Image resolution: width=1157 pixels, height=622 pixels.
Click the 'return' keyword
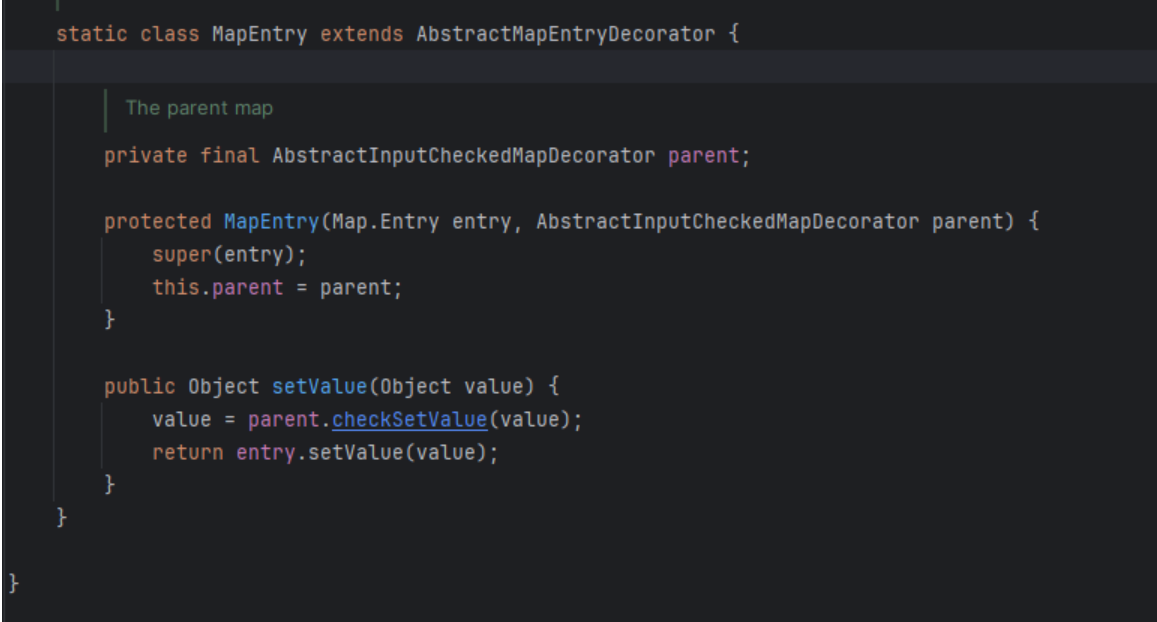[x=187, y=452]
